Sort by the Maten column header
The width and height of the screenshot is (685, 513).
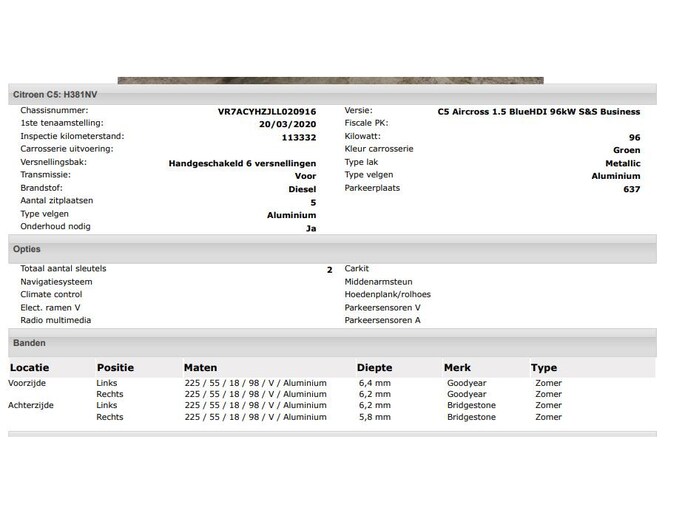click(200, 368)
